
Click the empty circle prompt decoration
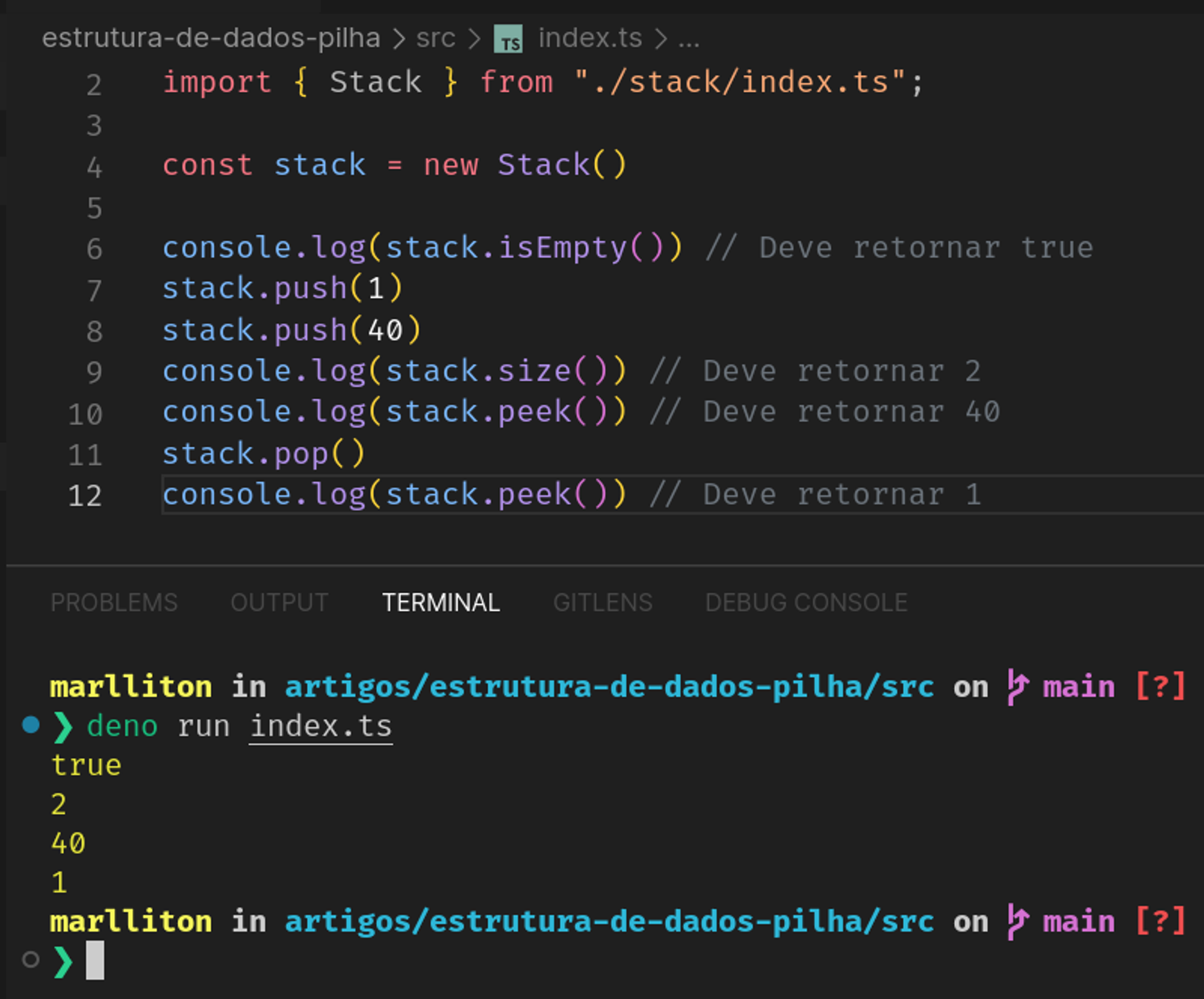click(x=31, y=959)
